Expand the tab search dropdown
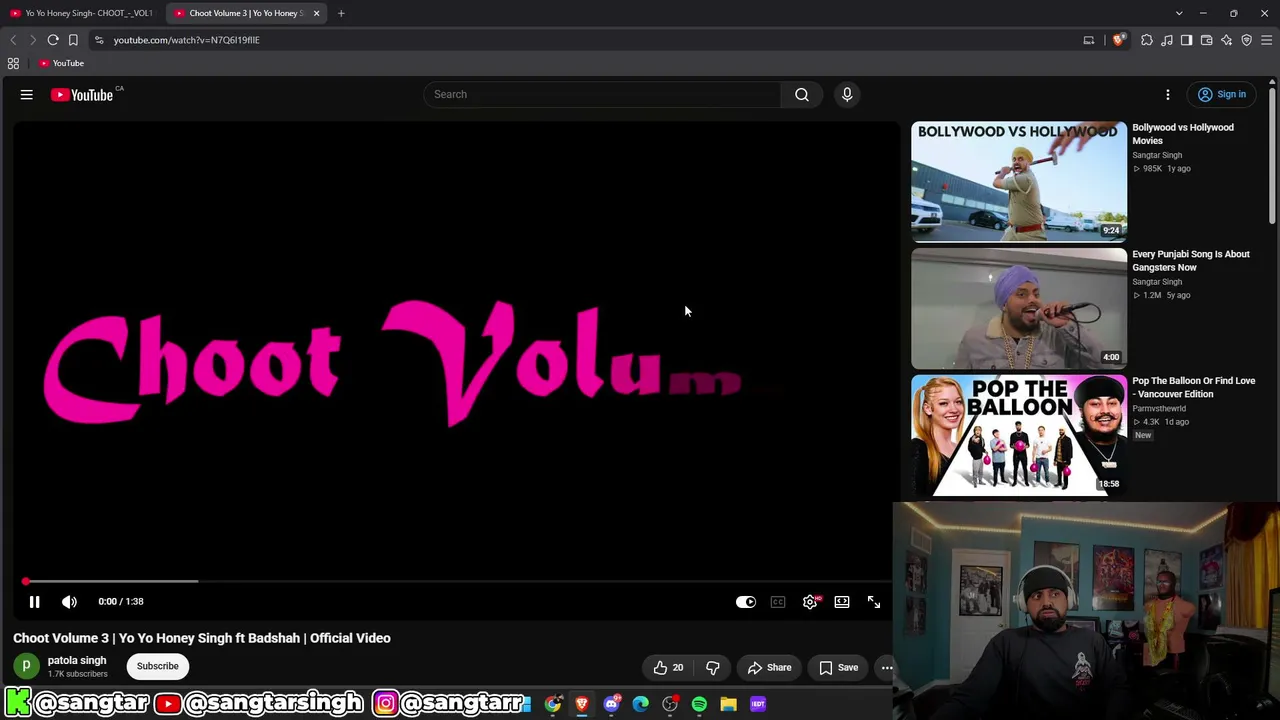This screenshot has width=1280, height=720. (x=1179, y=13)
